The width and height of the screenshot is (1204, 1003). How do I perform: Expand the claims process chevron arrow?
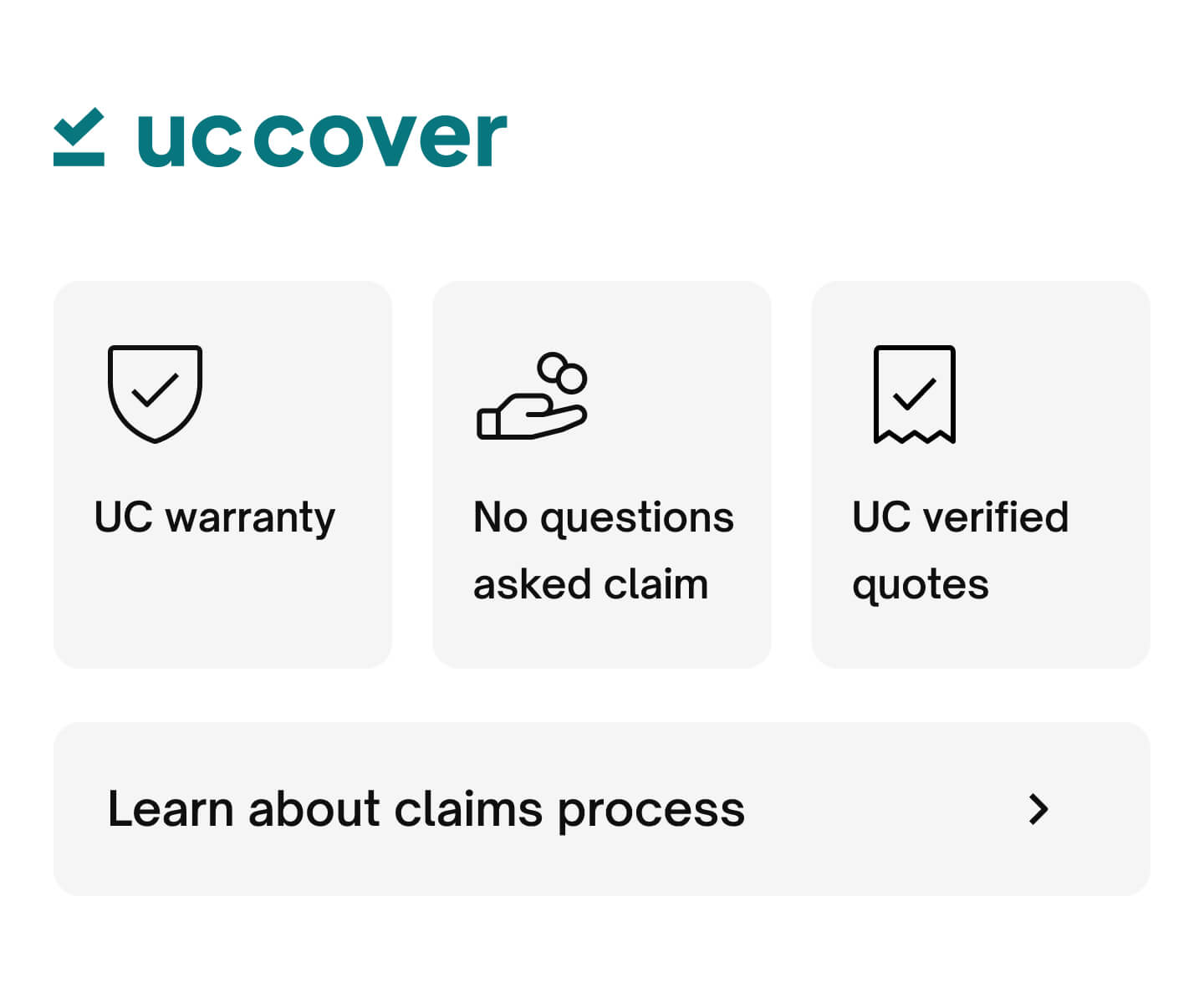click(1038, 809)
